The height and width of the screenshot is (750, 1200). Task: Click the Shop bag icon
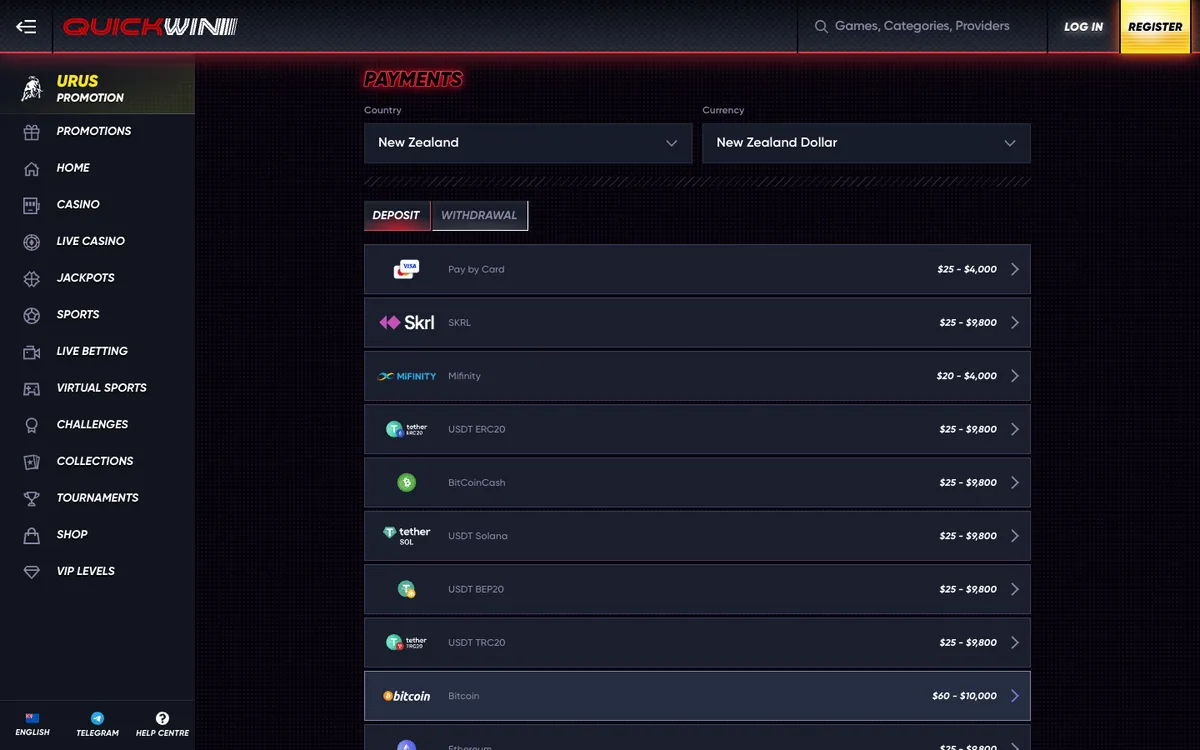(x=32, y=535)
